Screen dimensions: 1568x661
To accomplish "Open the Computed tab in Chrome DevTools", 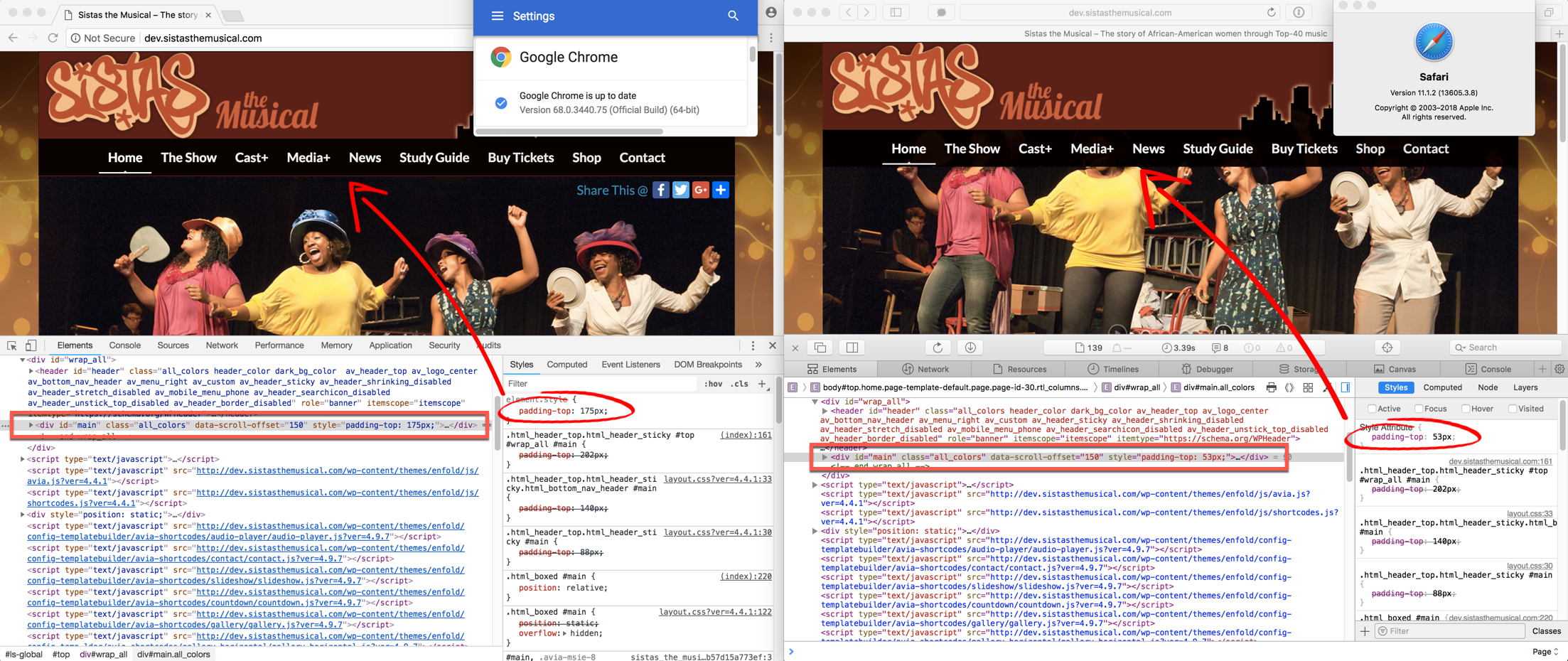I will pyautogui.click(x=566, y=365).
